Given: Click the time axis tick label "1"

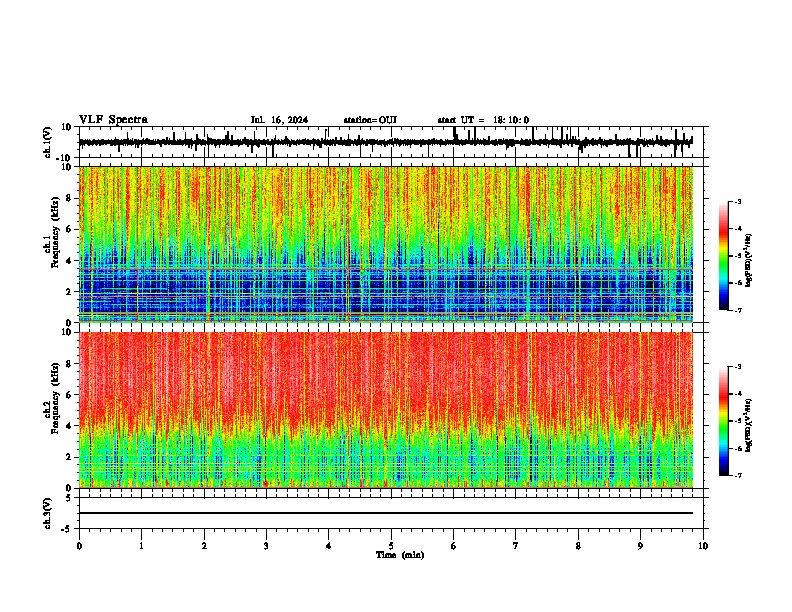Looking at the screenshot, I should (141, 546).
